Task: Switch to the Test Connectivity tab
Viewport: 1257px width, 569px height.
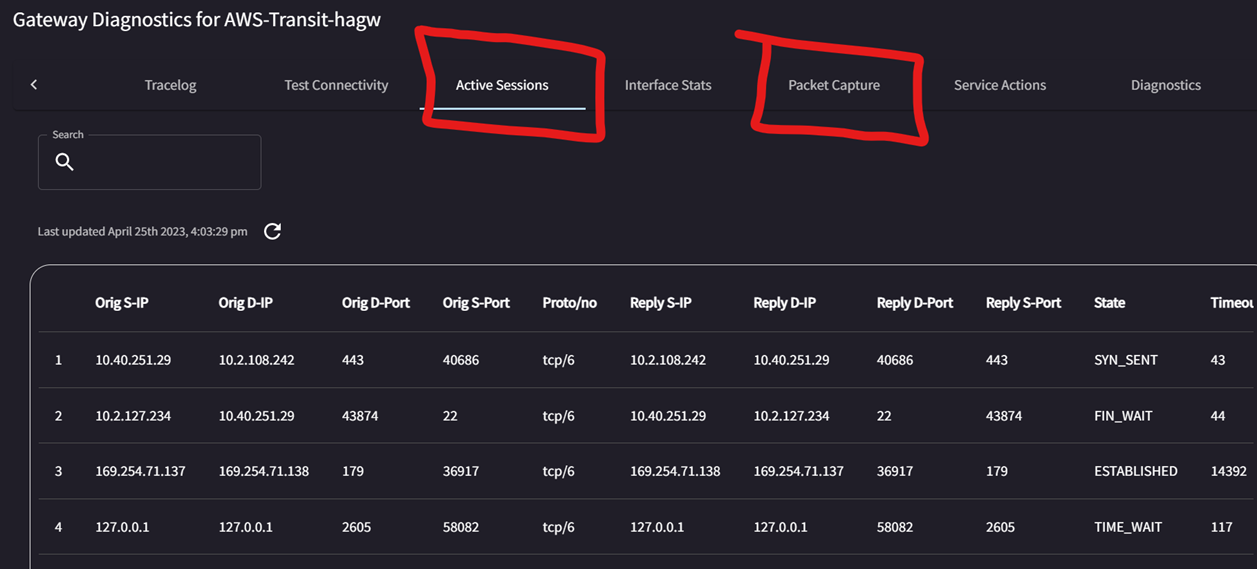Action: tap(336, 85)
